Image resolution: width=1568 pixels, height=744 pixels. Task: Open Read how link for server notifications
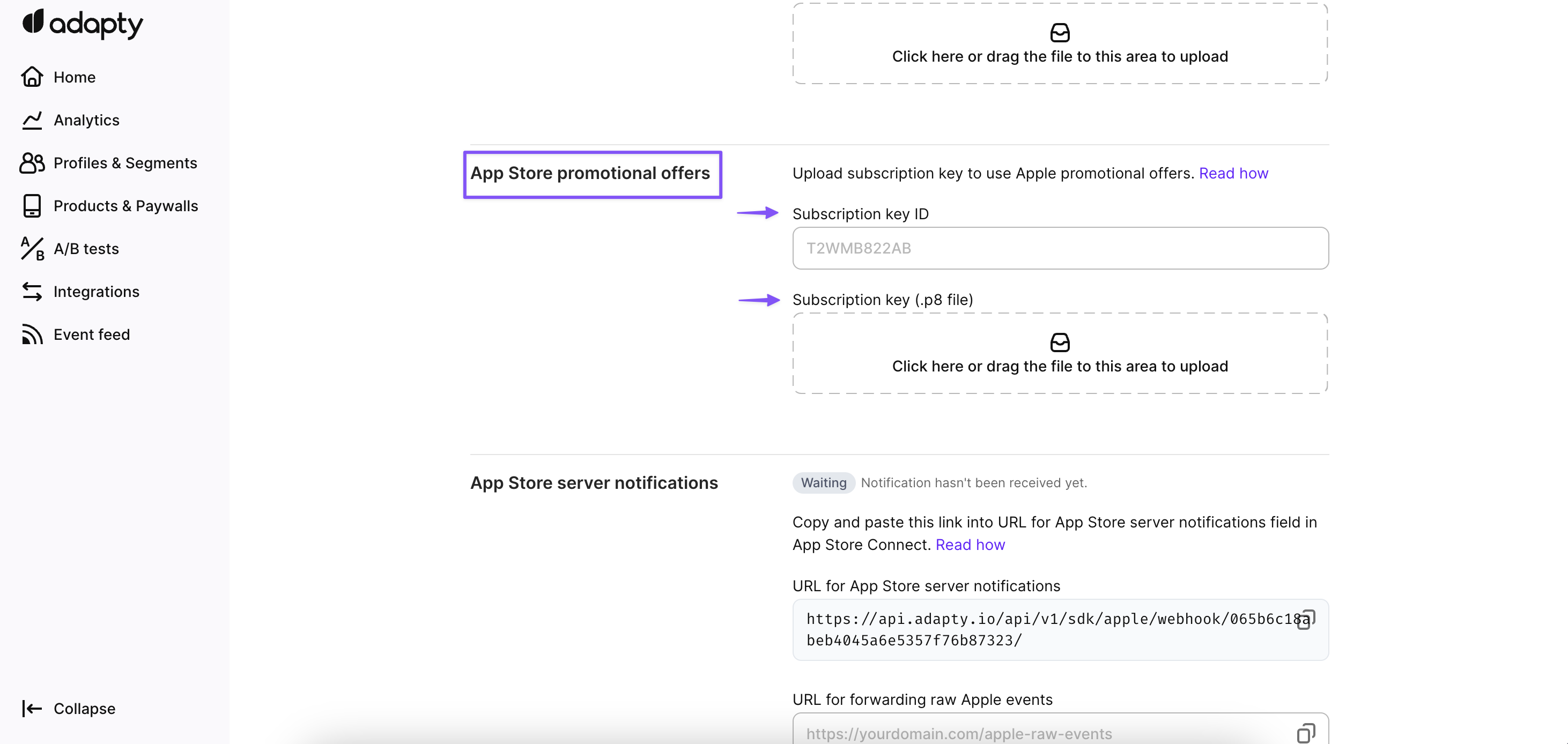(970, 545)
